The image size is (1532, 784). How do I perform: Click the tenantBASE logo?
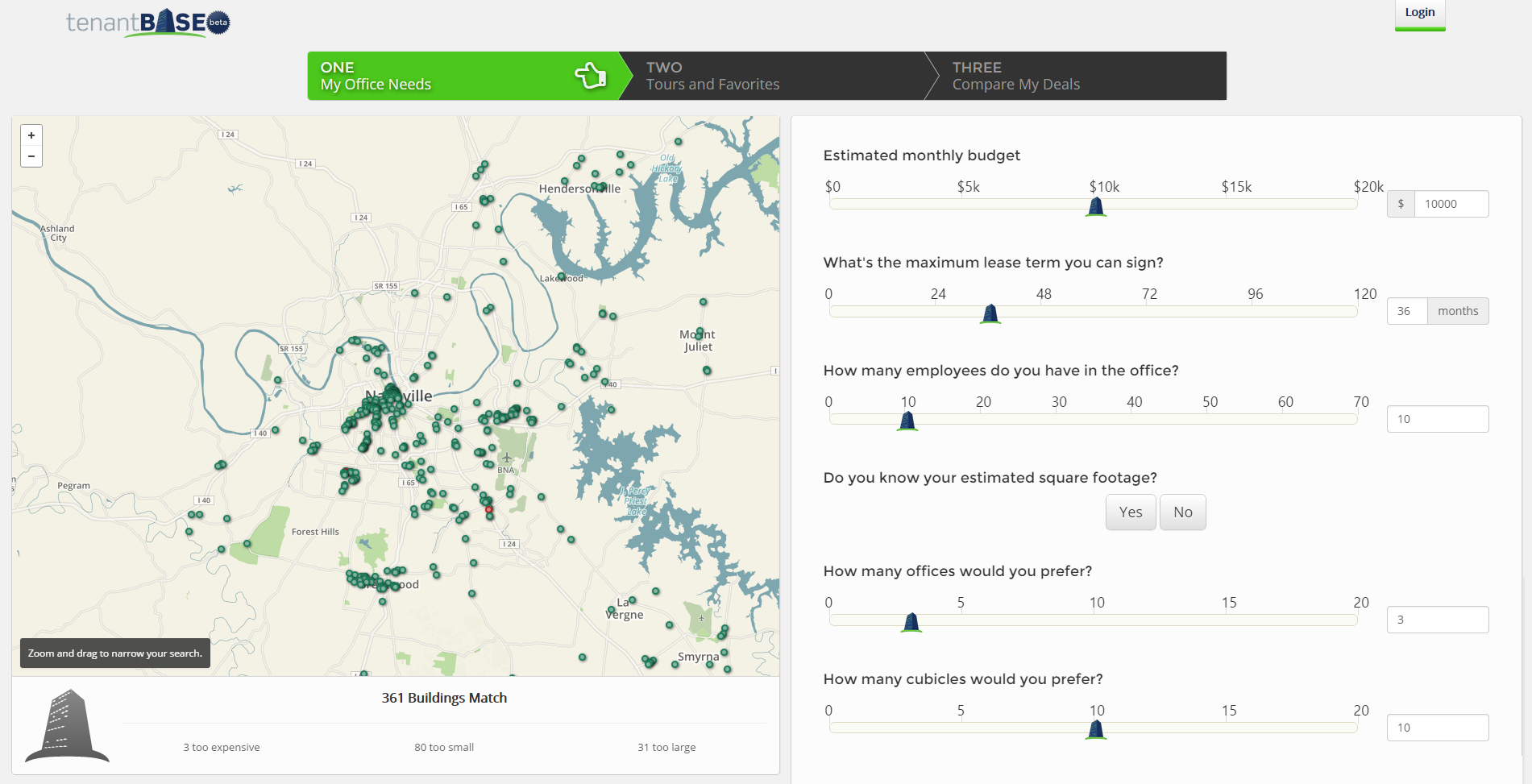coord(148,23)
